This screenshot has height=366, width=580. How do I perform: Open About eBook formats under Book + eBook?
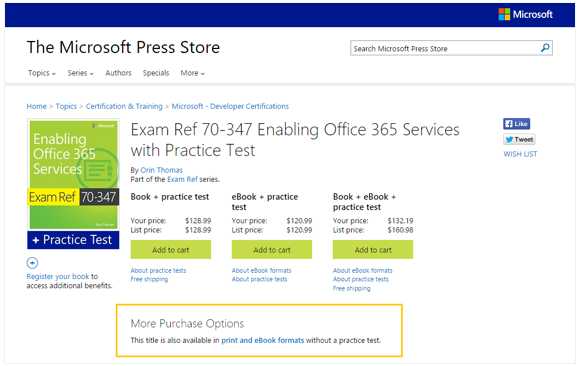(x=362, y=271)
